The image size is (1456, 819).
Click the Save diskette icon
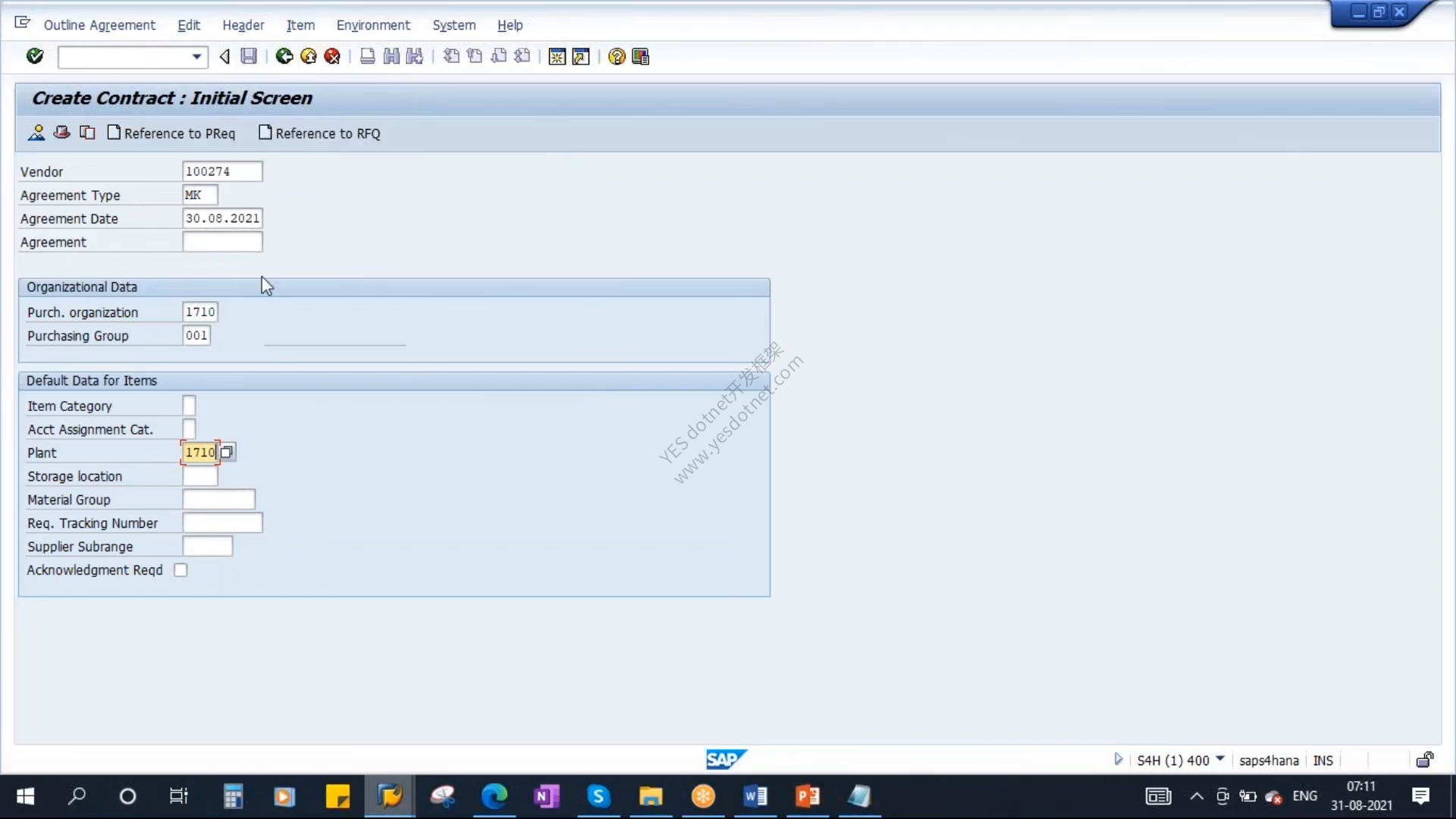click(x=249, y=56)
